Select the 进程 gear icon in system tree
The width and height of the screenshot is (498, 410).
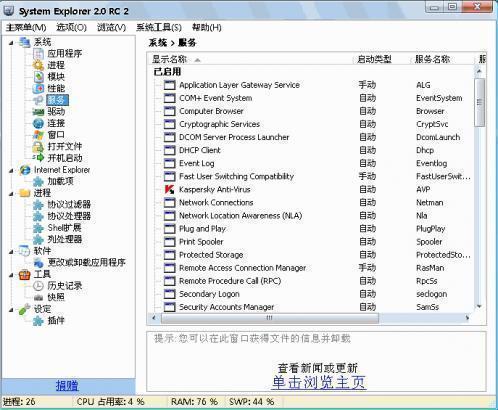click(x=38, y=65)
